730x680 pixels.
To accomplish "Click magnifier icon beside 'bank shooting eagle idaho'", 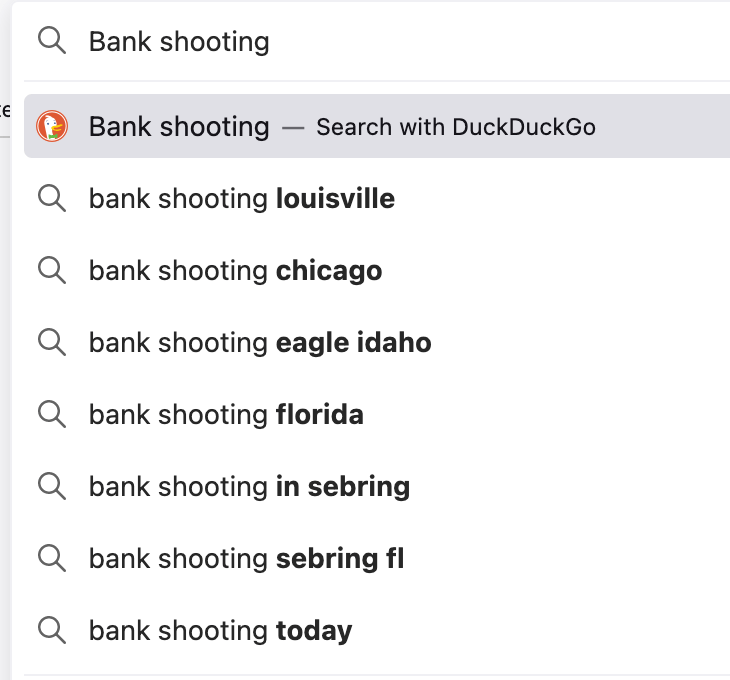I will [x=52, y=343].
